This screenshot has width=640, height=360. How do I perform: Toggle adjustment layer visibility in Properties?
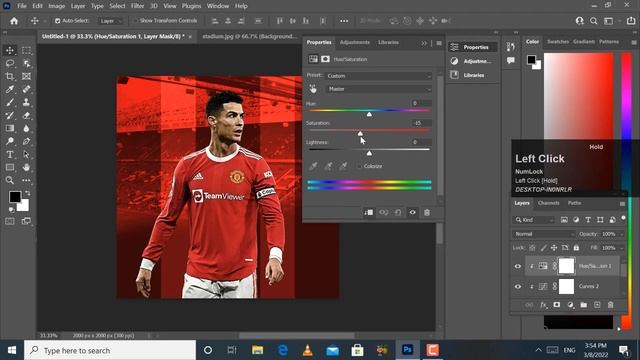click(412, 212)
